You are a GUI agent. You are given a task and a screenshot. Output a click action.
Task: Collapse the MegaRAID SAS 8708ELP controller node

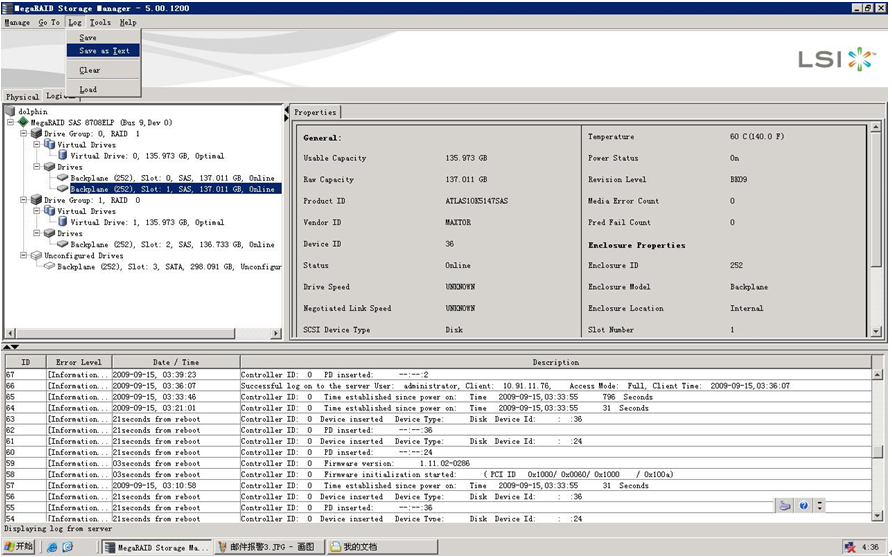coord(10,123)
